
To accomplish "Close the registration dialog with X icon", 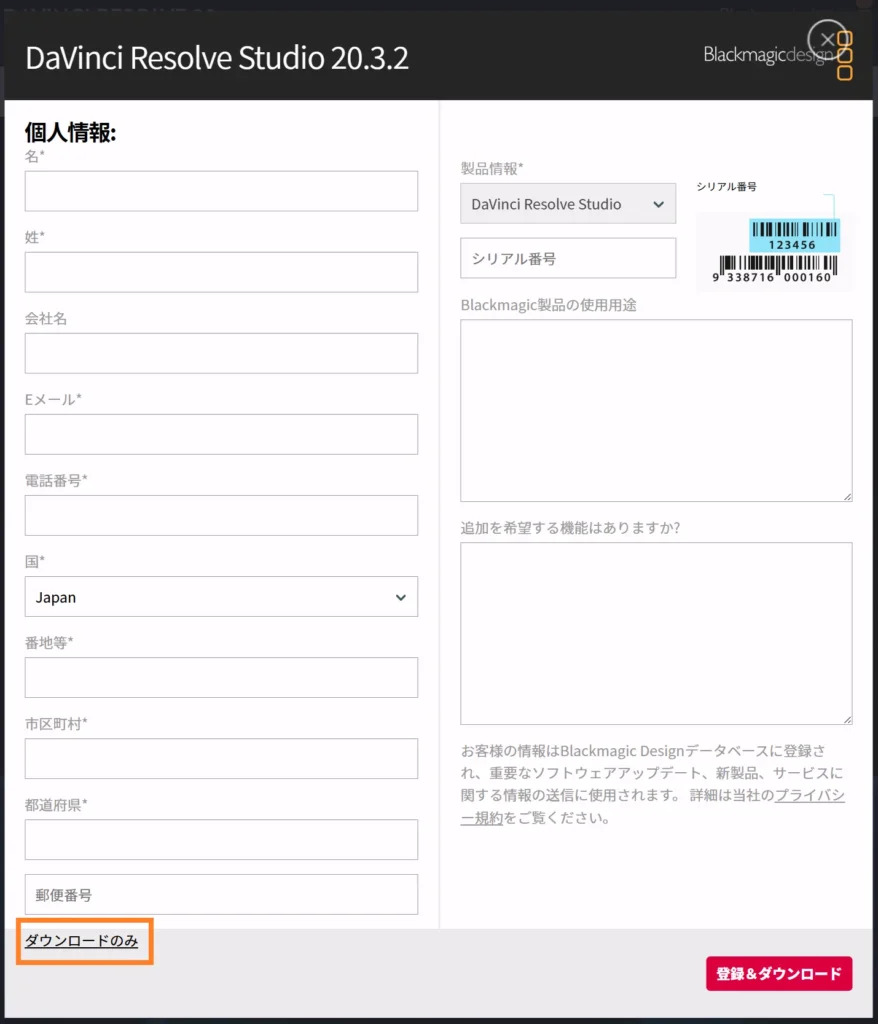I will point(827,40).
